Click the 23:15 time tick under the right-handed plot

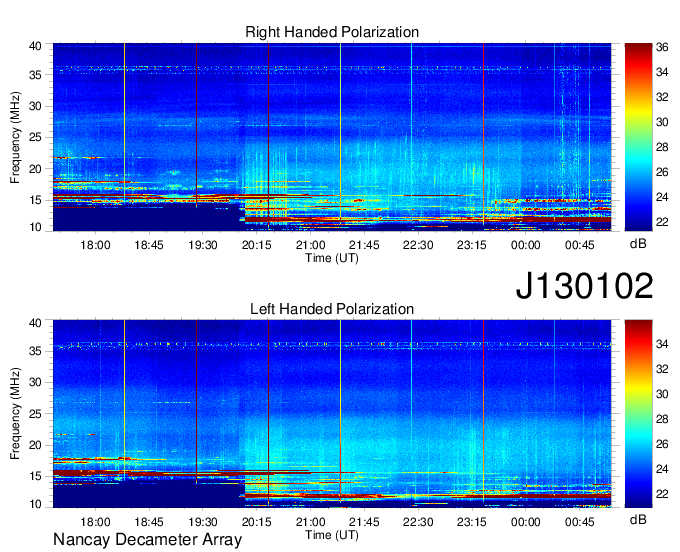pos(472,245)
